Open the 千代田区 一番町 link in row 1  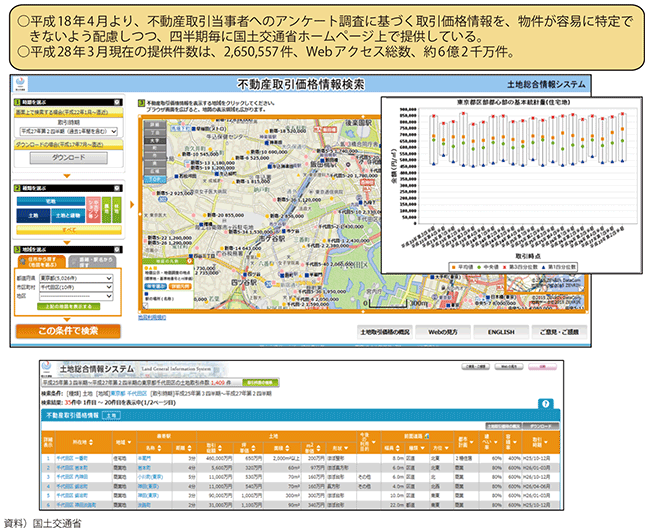[x=72, y=459]
